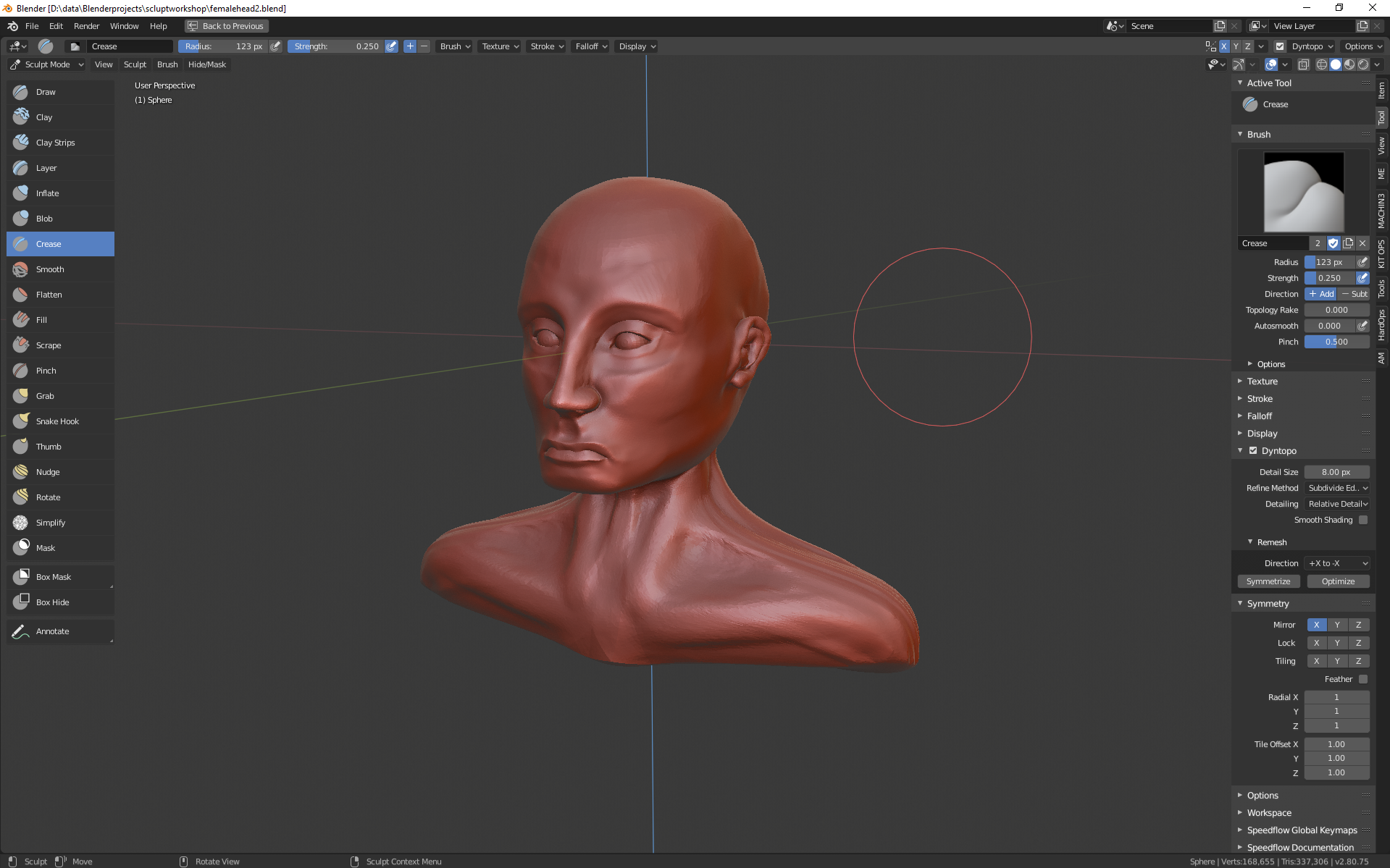Open the Render menu
1390x868 pixels.
[86, 26]
